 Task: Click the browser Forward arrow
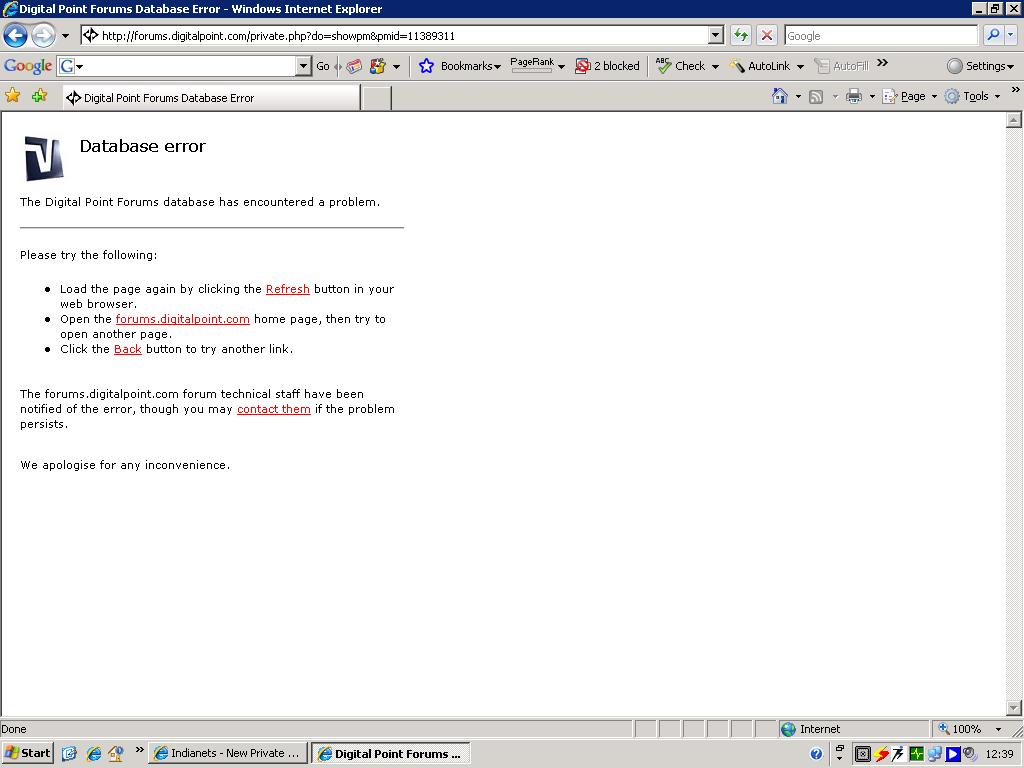click(43, 35)
